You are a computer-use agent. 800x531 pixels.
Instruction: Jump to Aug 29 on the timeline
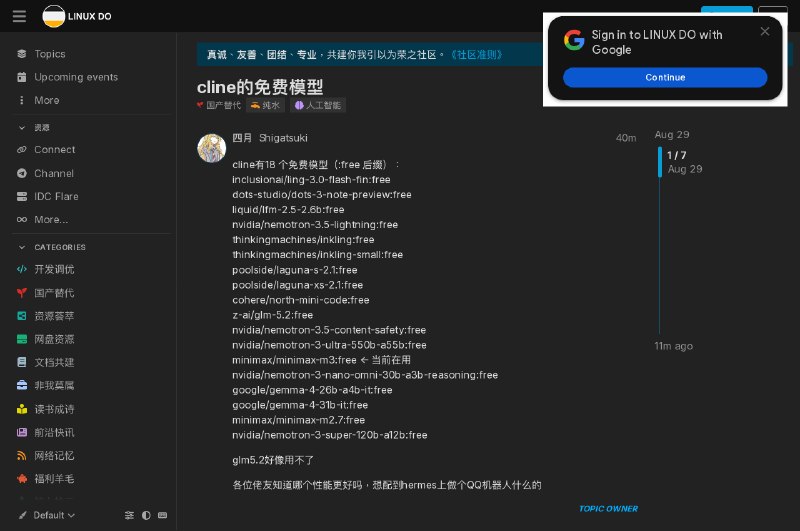click(x=671, y=135)
